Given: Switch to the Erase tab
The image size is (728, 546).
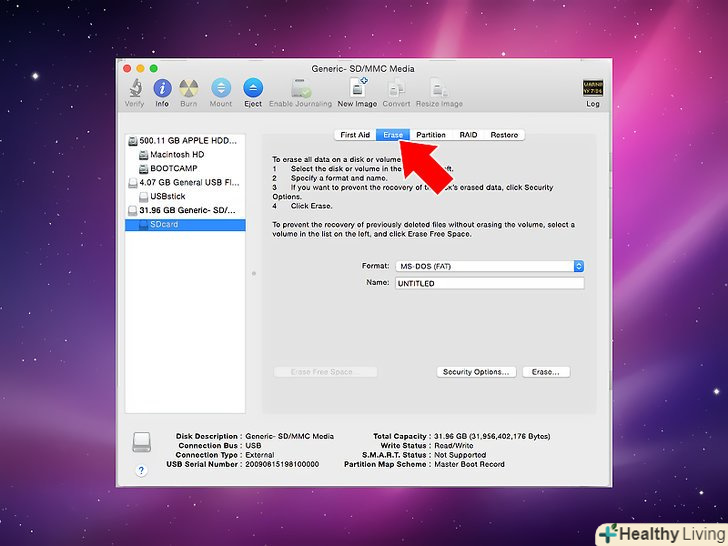Looking at the screenshot, I should pos(393,135).
